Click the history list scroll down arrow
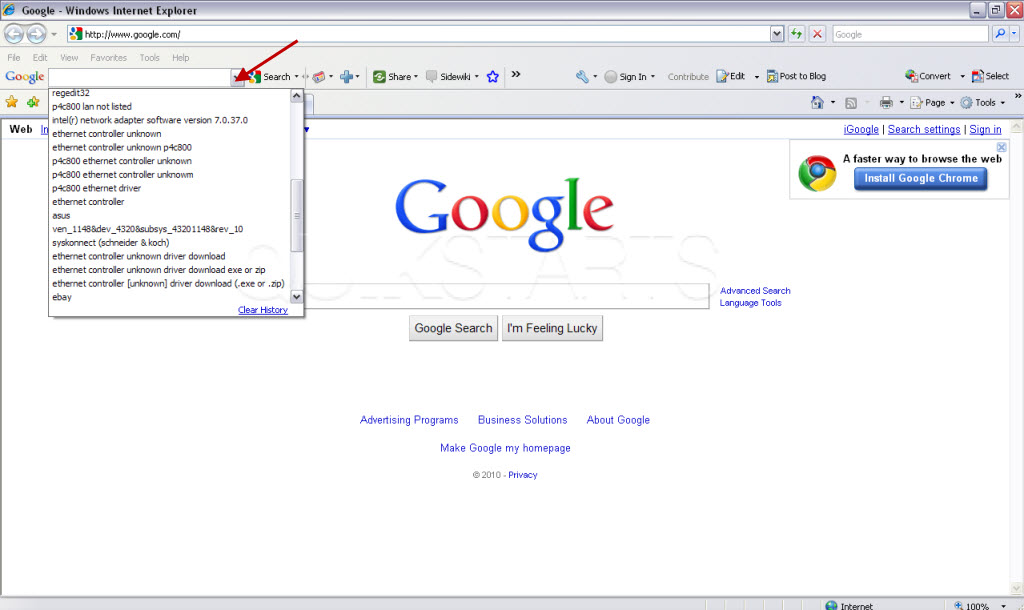This screenshot has width=1024, height=610. coord(296,297)
